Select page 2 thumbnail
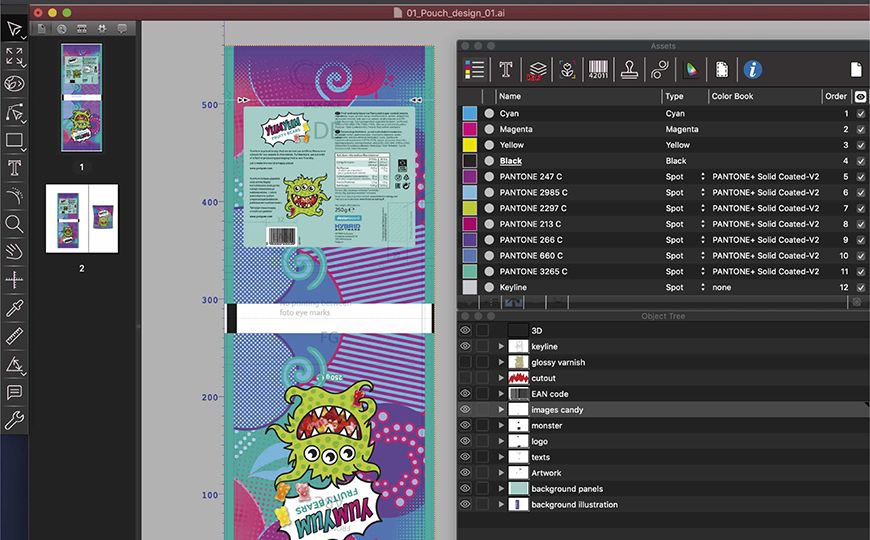The image size is (870, 540). [x=82, y=219]
